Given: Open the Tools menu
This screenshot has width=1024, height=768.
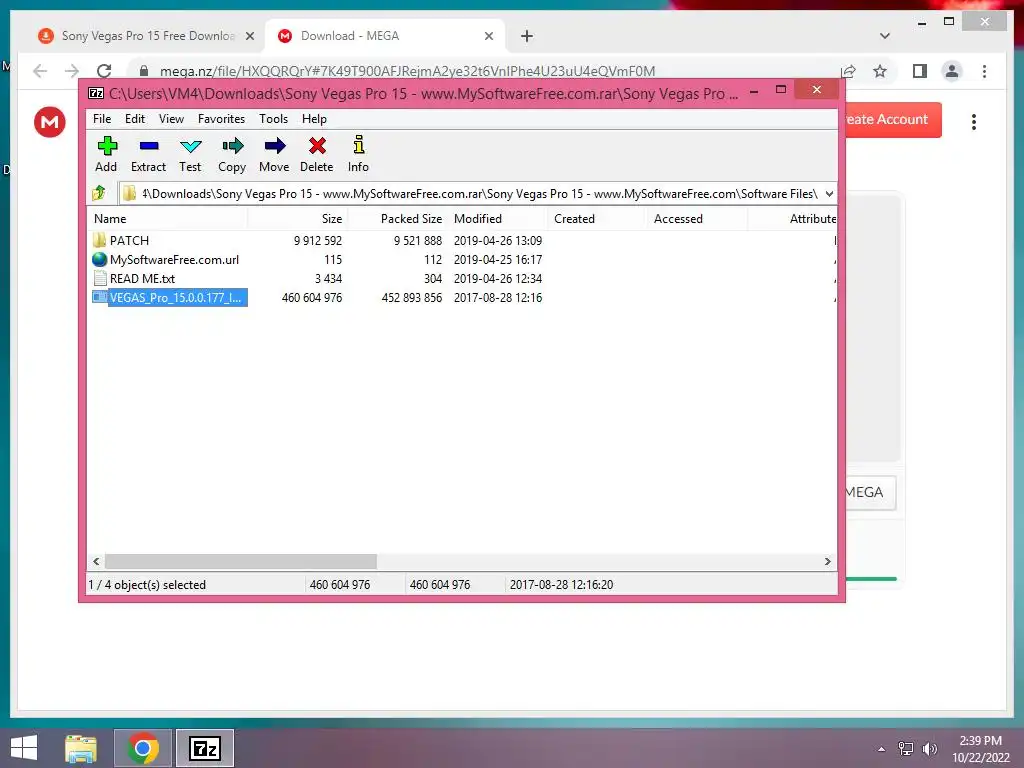Looking at the screenshot, I should [273, 119].
